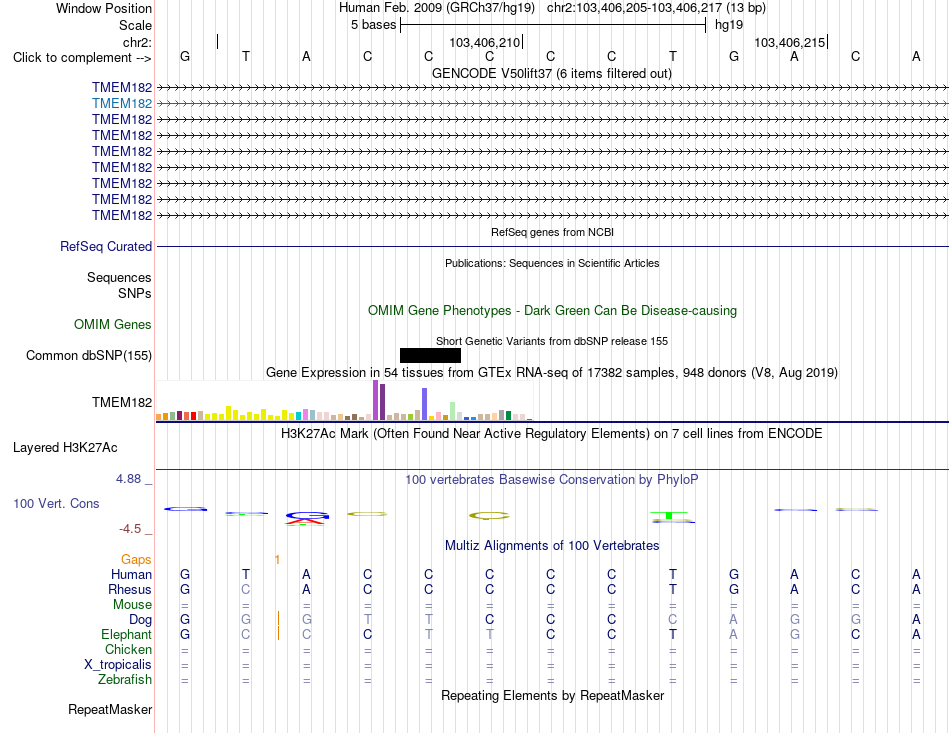The image size is (950, 733).
Task: Click the Dog species label
Action: (x=140, y=620)
